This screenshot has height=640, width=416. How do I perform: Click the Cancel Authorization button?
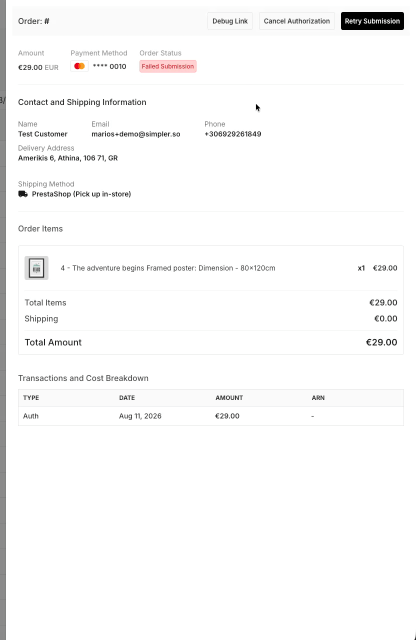(297, 21)
